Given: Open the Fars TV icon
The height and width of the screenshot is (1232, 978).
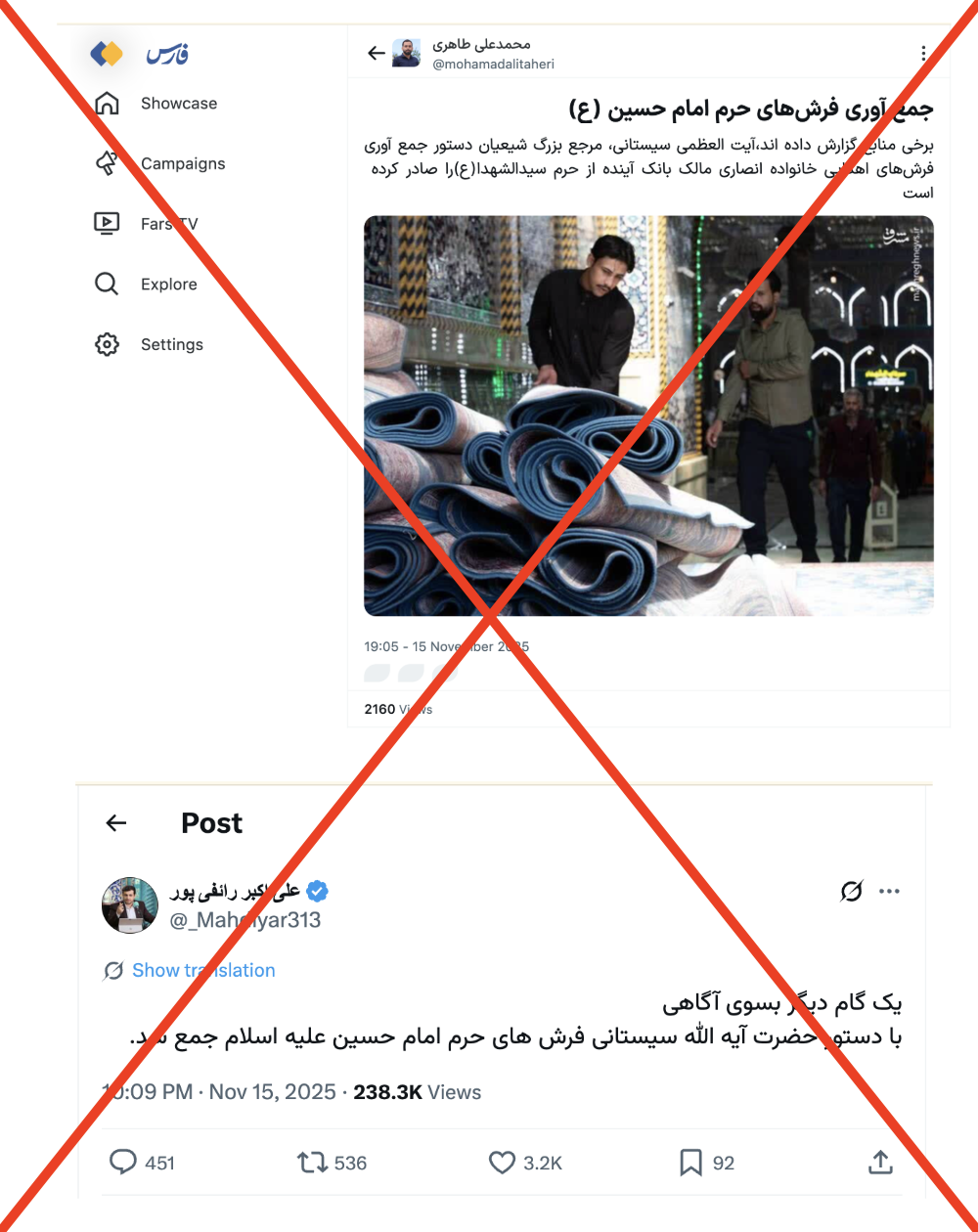Looking at the screenshot, I should (x=107, y=223).
